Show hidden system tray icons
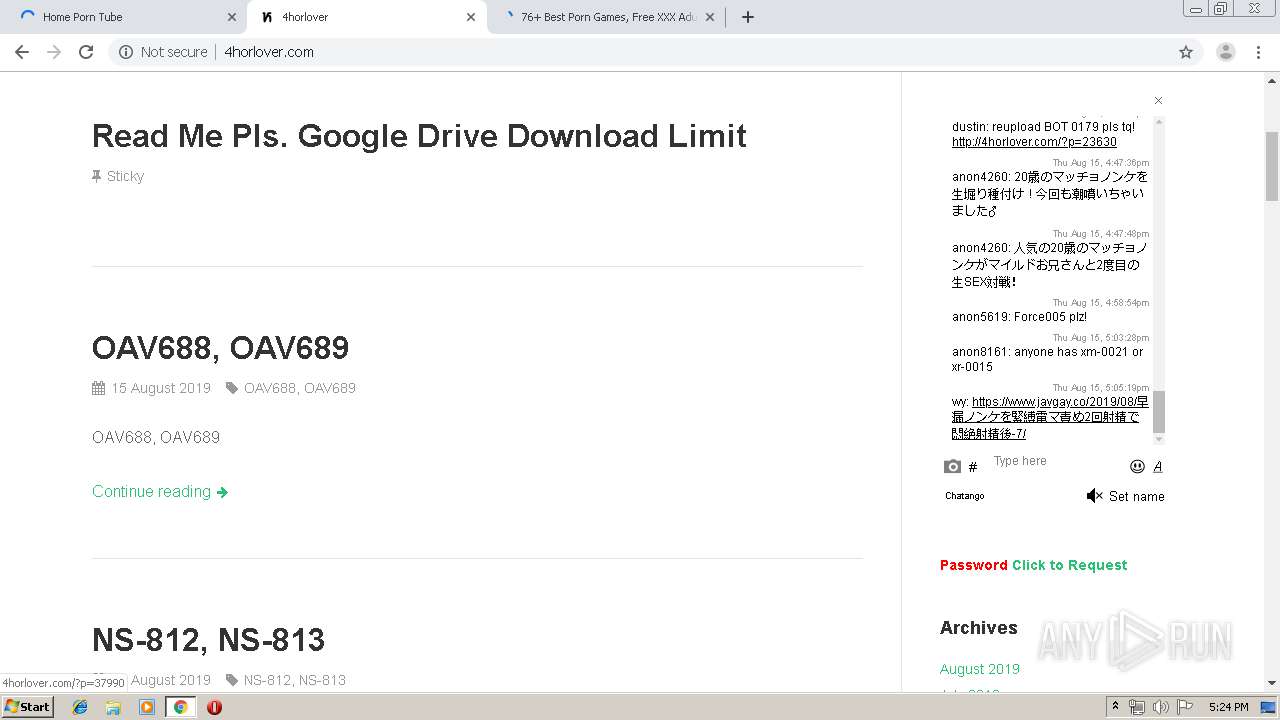Image resolution: width=1280 pixels, height=720 pixels. click(1115, 707)
